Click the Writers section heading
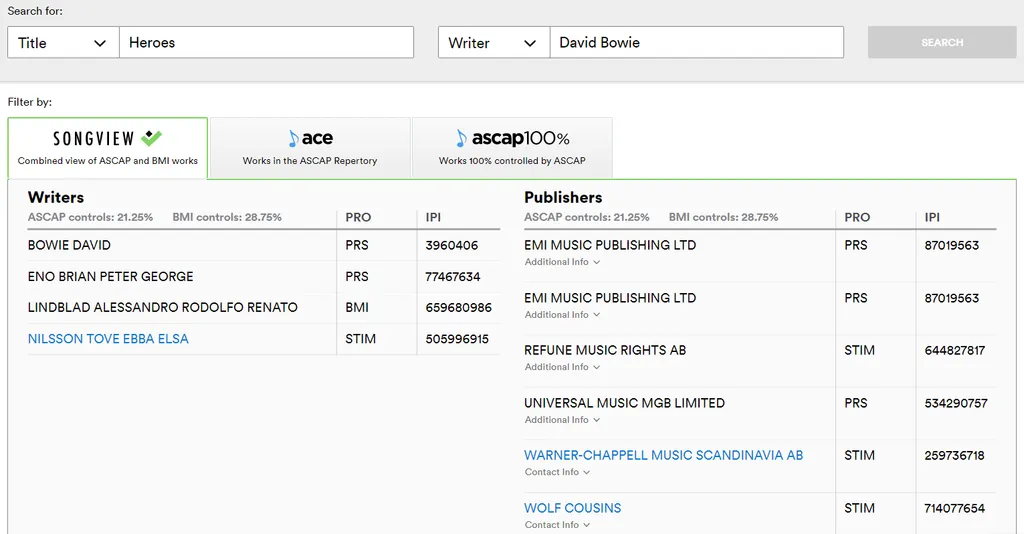The image size is (1024, 534). click(x=56, y=197)
